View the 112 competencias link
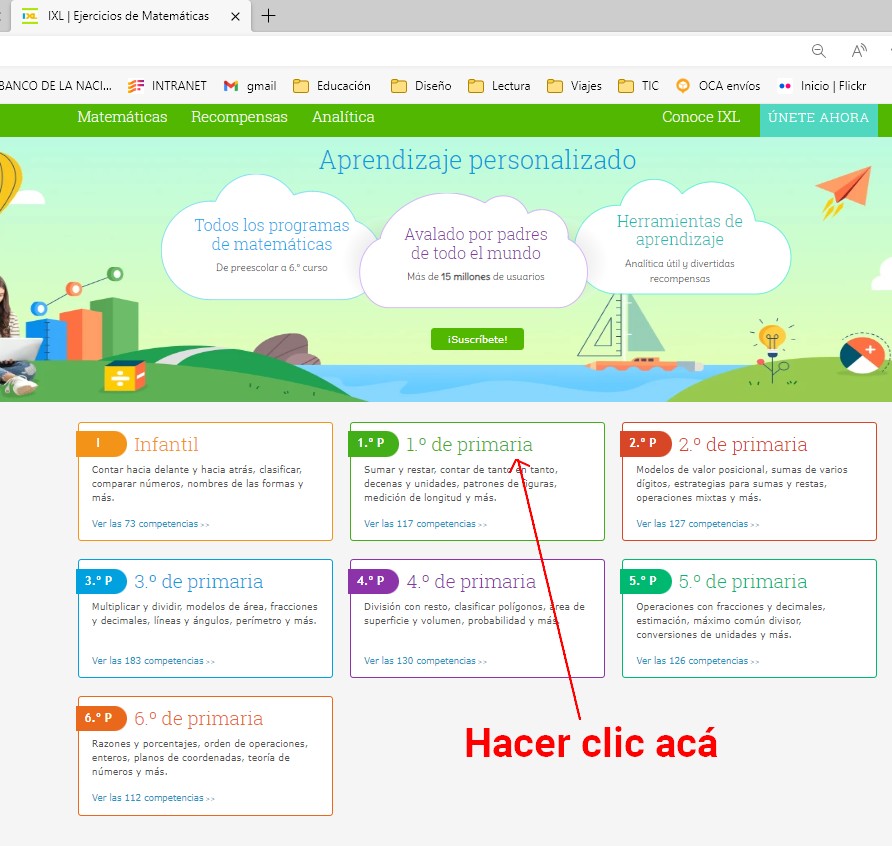This screenshot has width=892, height=846. pos(153,798)
